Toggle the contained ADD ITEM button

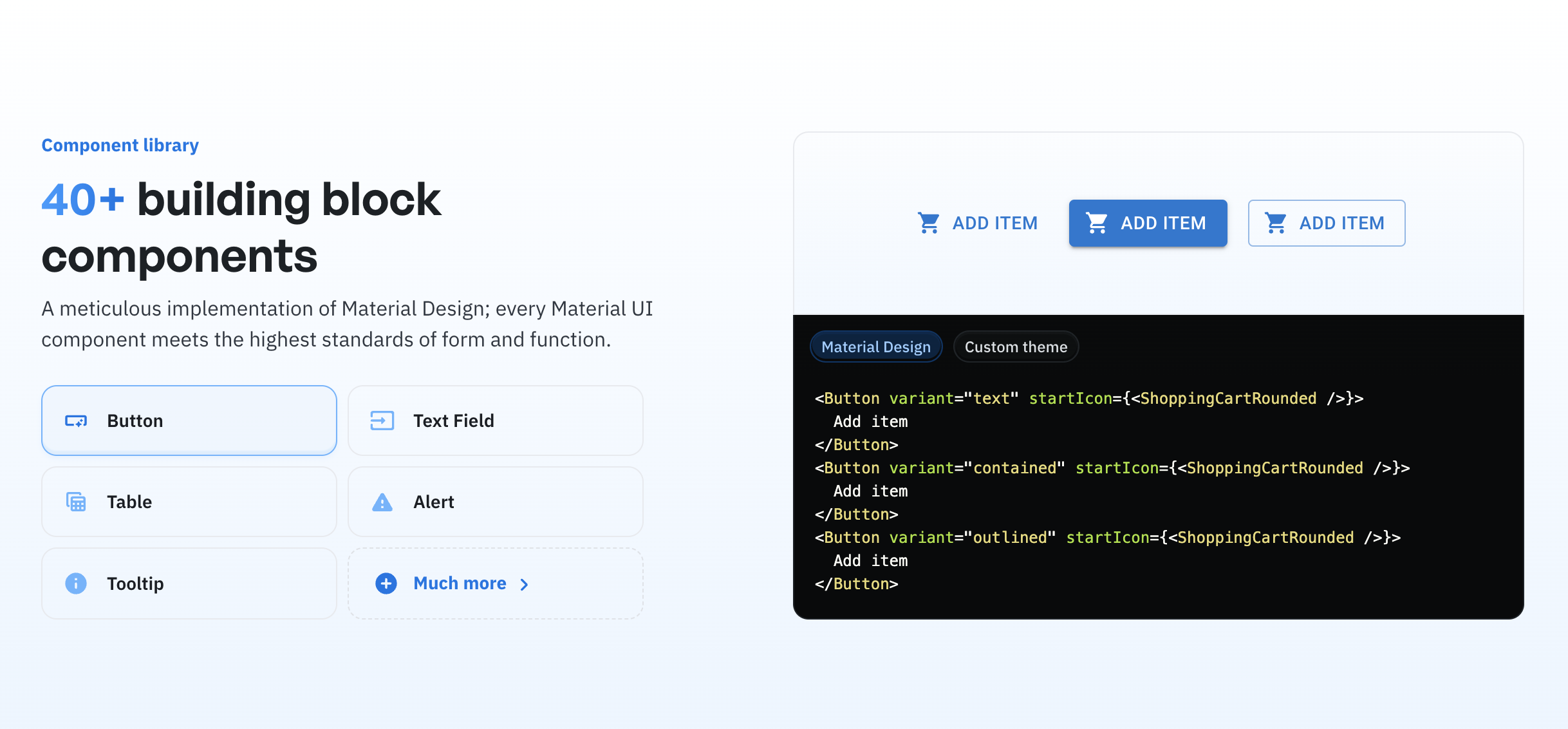pyautogui.click(x=1148, y=222)
